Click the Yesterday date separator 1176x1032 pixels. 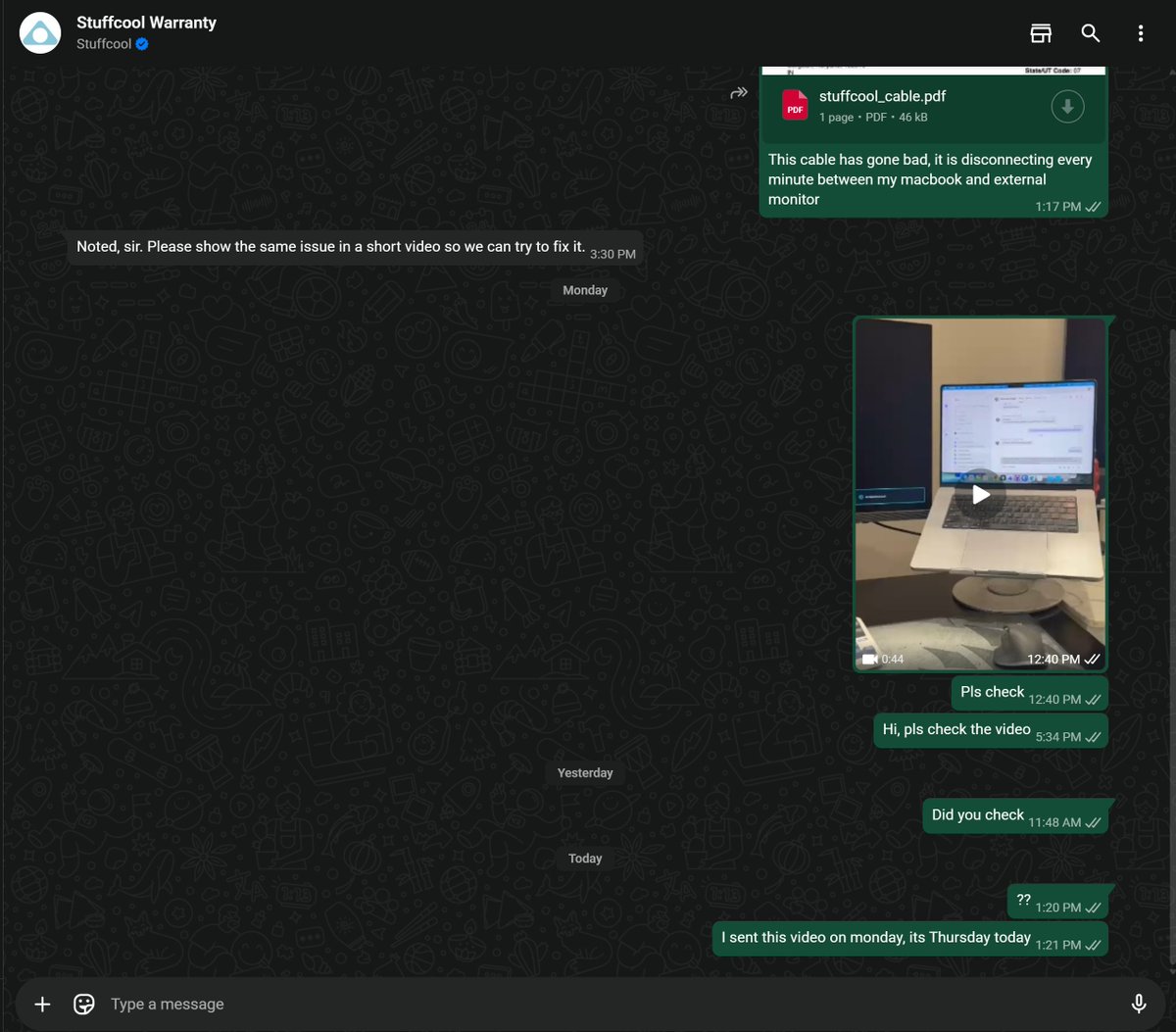pos(585,773)
